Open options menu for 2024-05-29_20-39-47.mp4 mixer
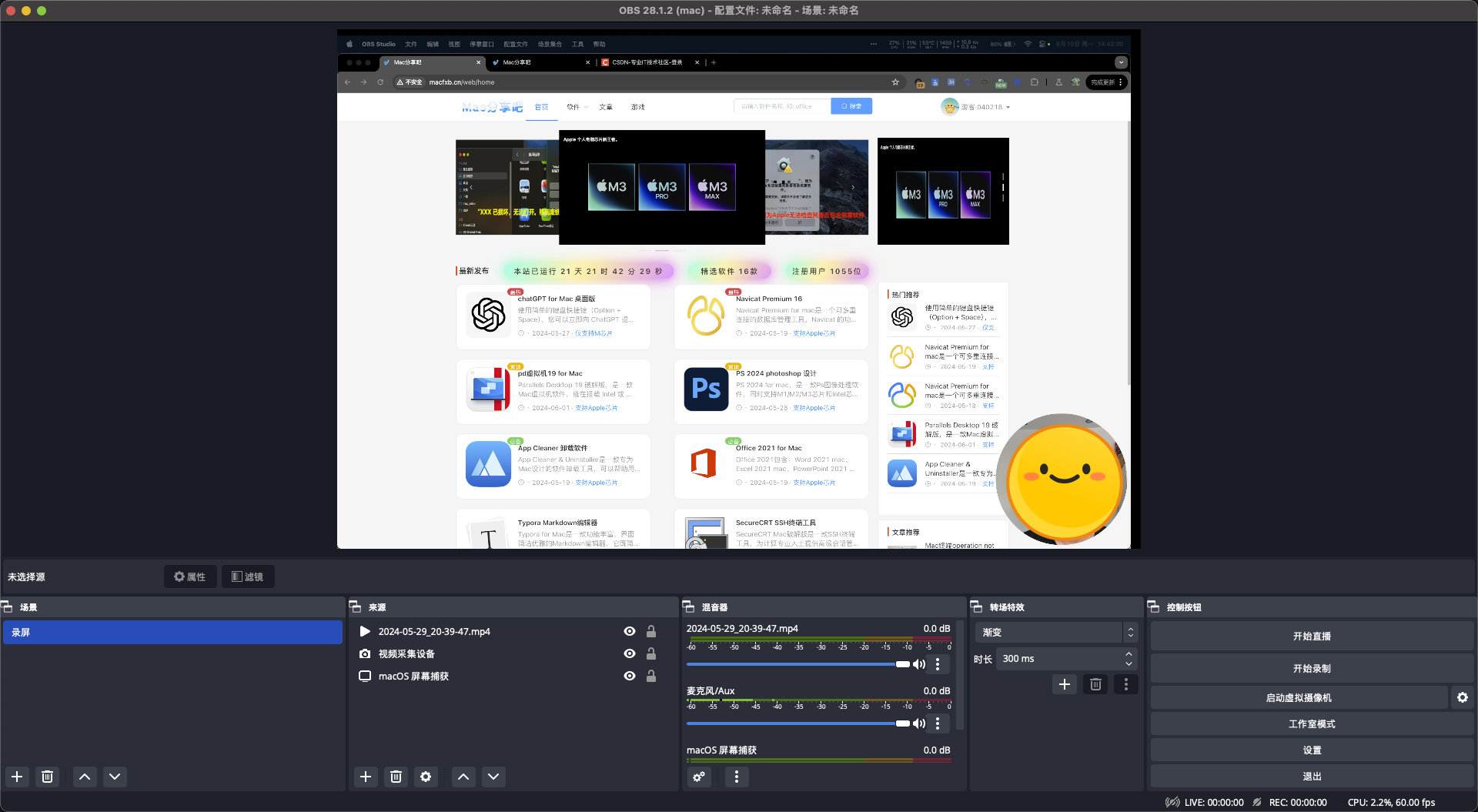1478x812 pixels. pyautogui.click(x=937, y=664)
